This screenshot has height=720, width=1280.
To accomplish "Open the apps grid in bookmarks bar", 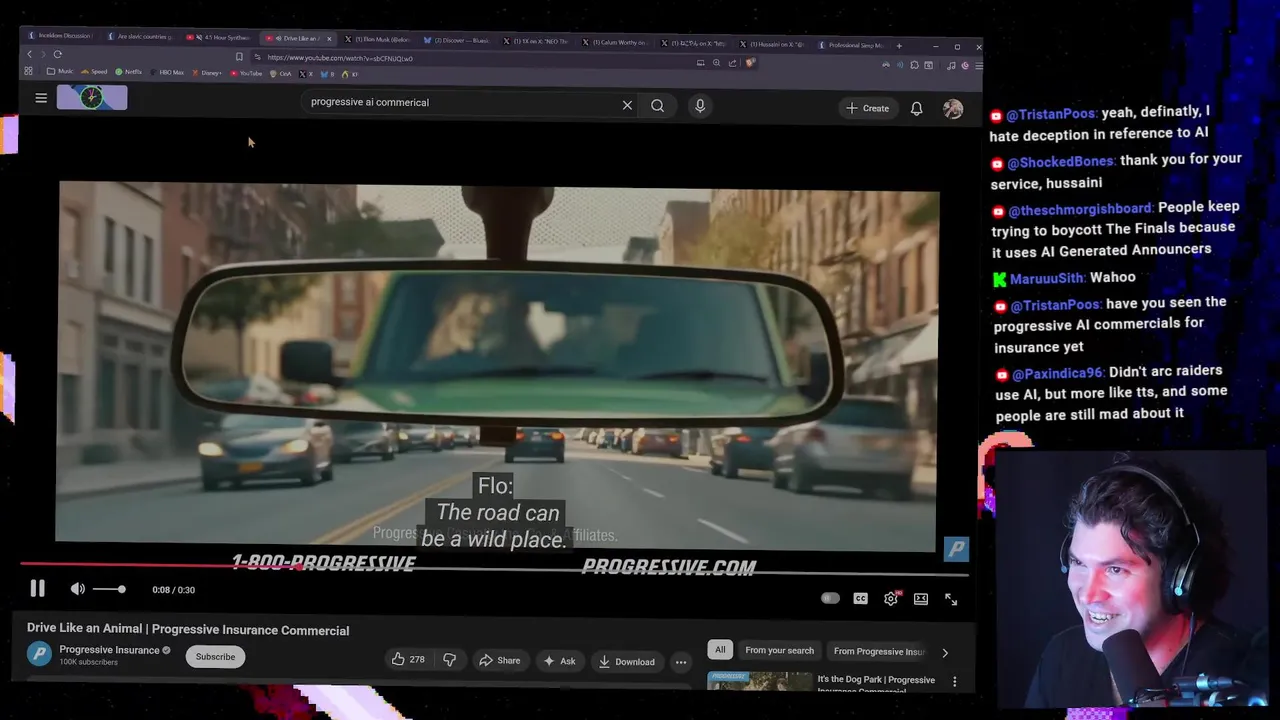I will 28,71.
